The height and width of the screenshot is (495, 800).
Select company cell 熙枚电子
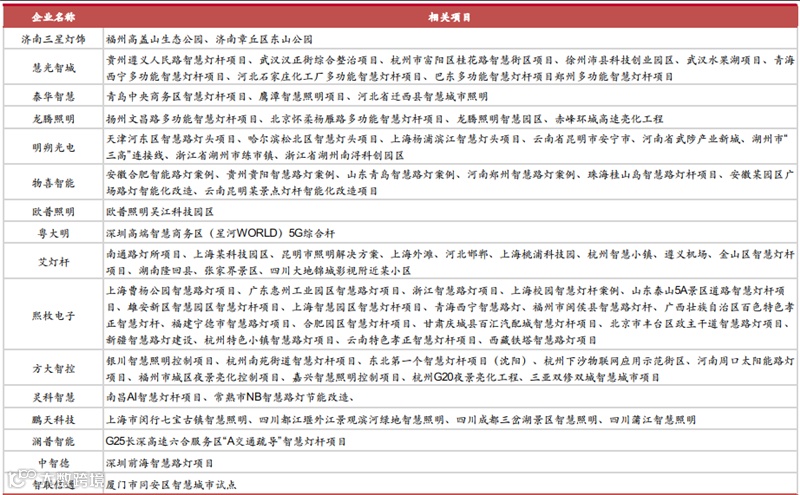pos(53,315)
